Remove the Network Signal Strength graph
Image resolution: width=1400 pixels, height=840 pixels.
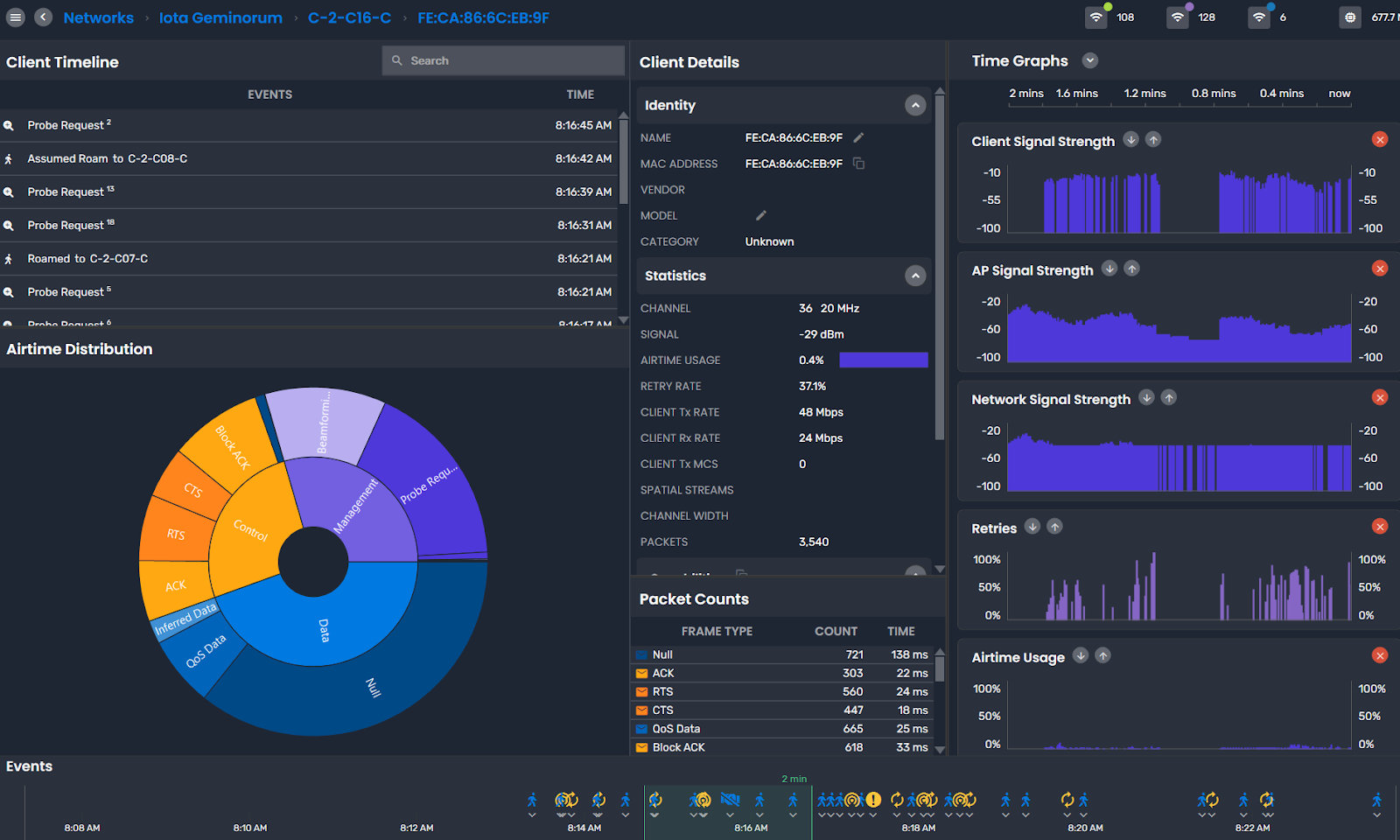click(x=1380, y=397)
